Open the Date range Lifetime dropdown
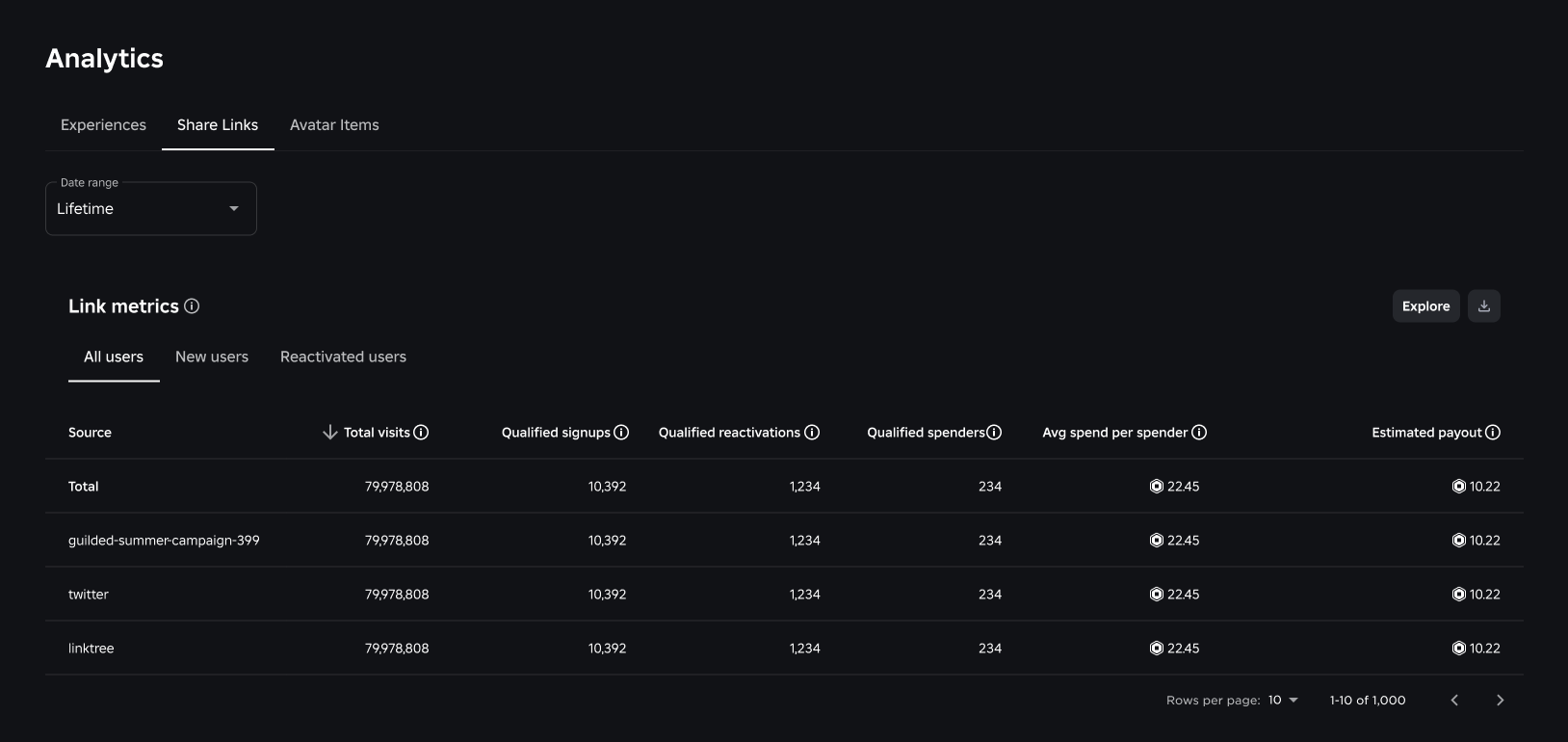This screenshot has height=742, width=1568. [151, 209]
